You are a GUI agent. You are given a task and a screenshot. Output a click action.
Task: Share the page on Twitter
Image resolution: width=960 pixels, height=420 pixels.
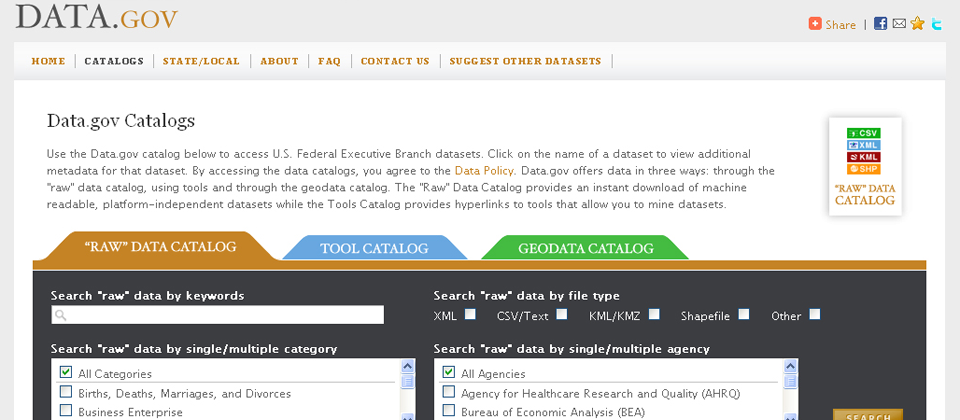[937, 24]
